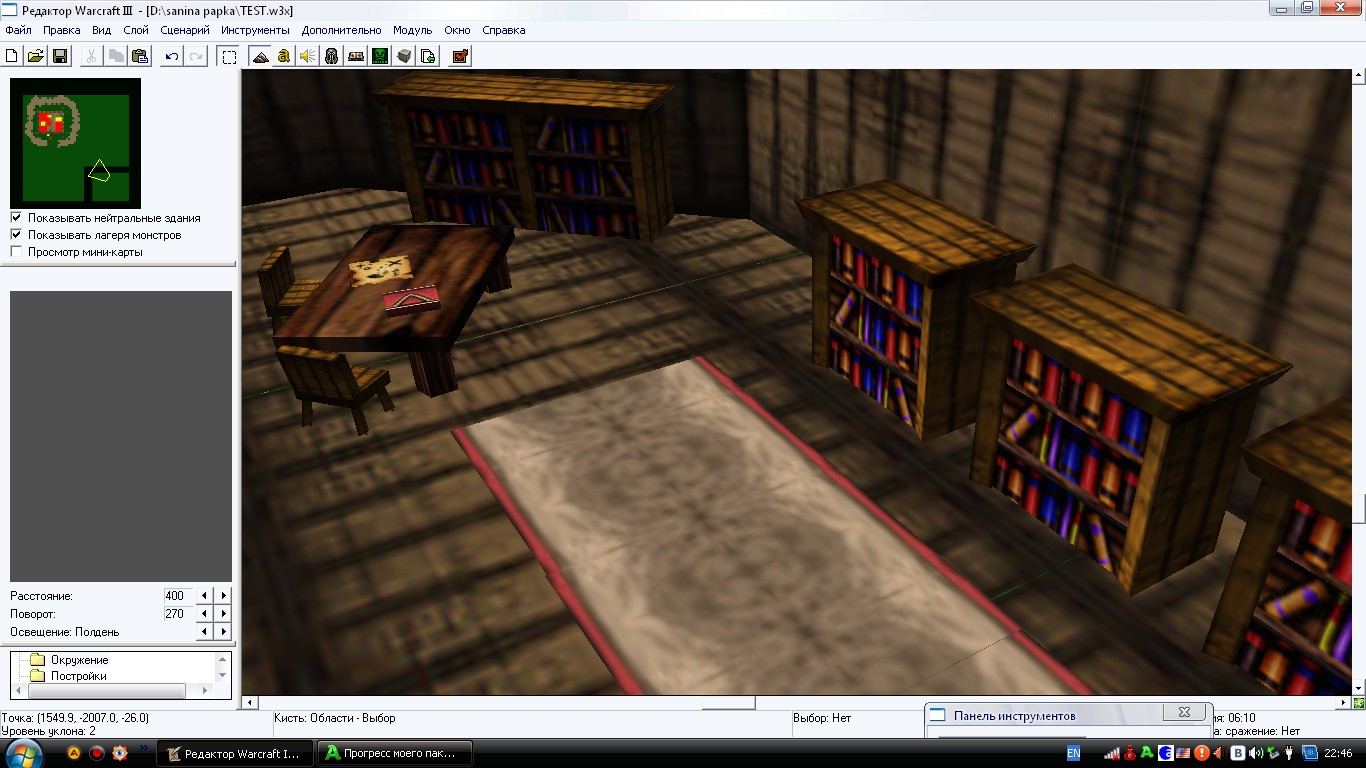
Task: Open a map using the folder icon
Action: click(x=36, y=56)
